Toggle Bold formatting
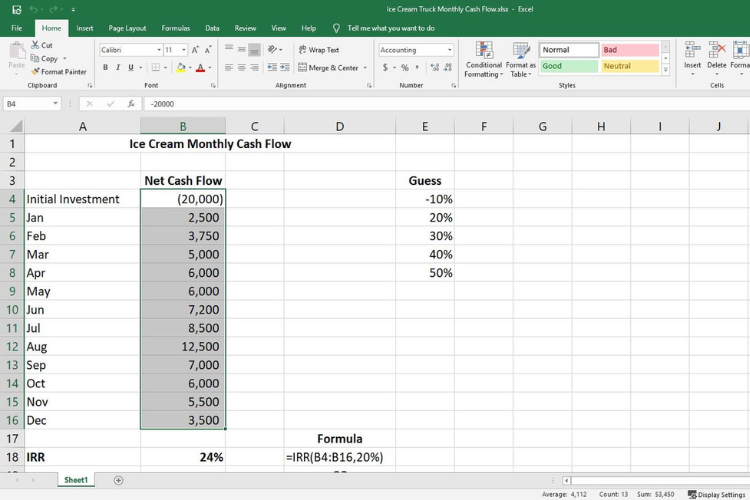The image size is (750, 500). click(104, 68)
